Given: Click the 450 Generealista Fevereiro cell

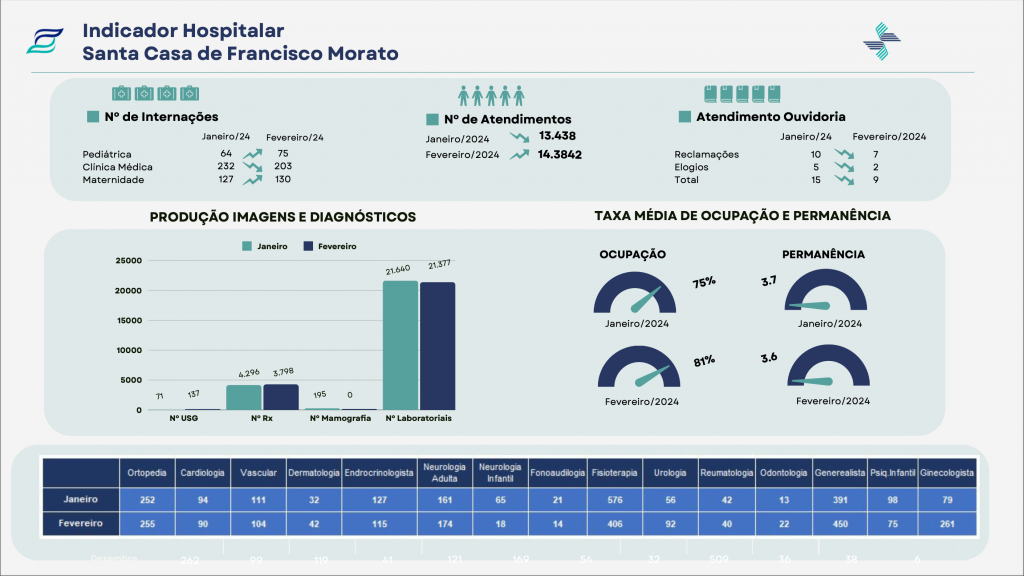Looking at the screenshot, I should [x=840, y=524].
